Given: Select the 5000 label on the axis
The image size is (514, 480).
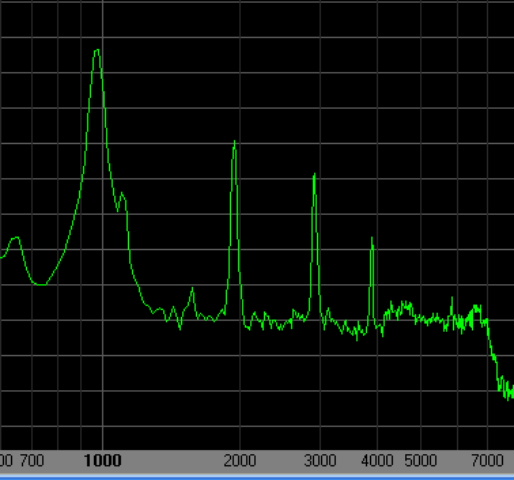Looking at the screenshot, I should pos(421,461).
